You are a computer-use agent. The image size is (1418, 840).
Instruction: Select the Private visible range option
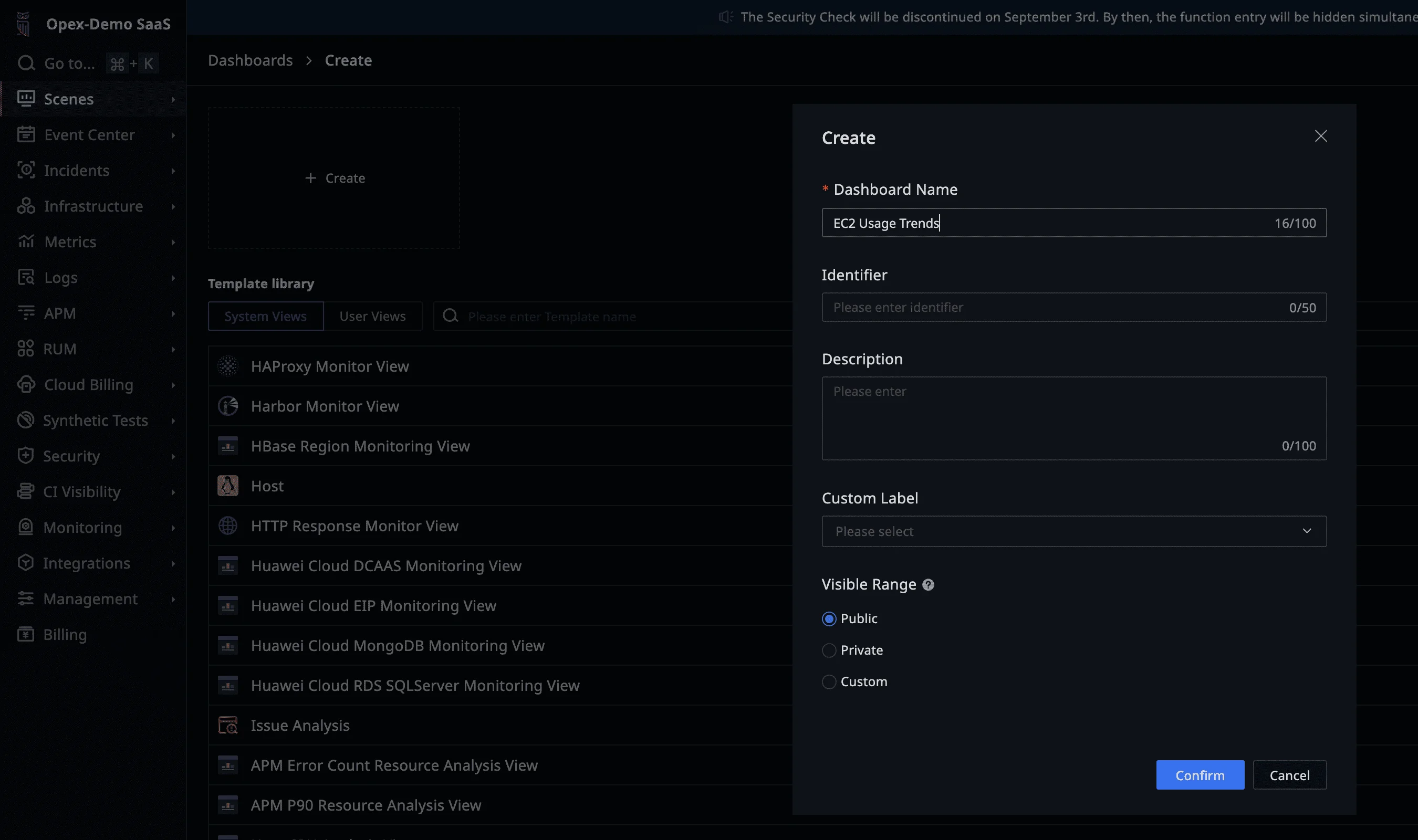tap(829, 650)
